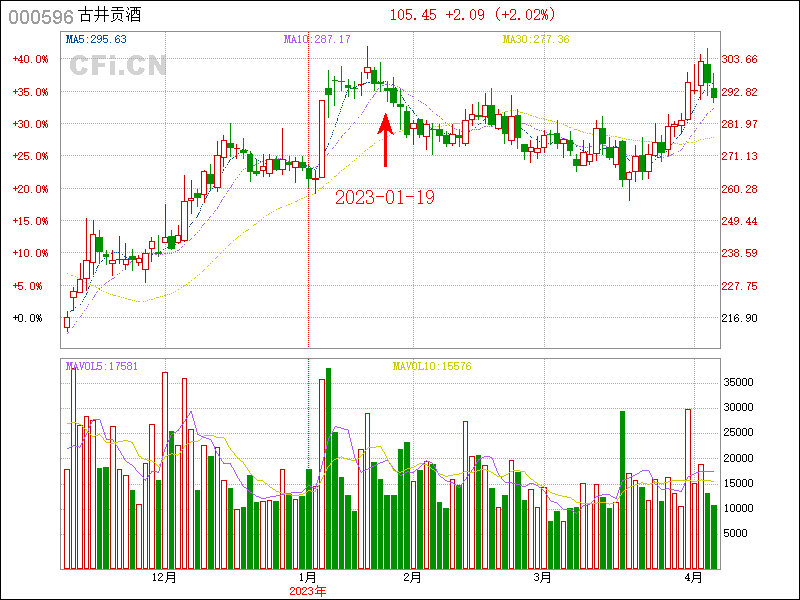Click the 216.90 price axis value
Viewport: 800px width, 600px height.
coord(739,318)
